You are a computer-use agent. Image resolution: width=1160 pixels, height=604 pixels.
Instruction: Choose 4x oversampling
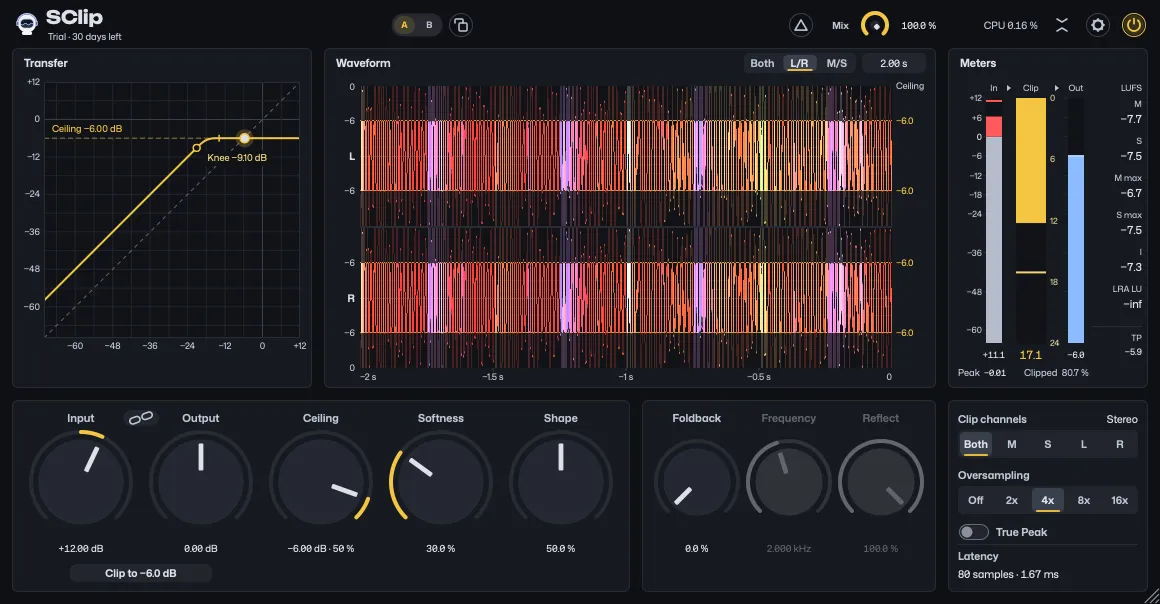[x=1048, y=500]
